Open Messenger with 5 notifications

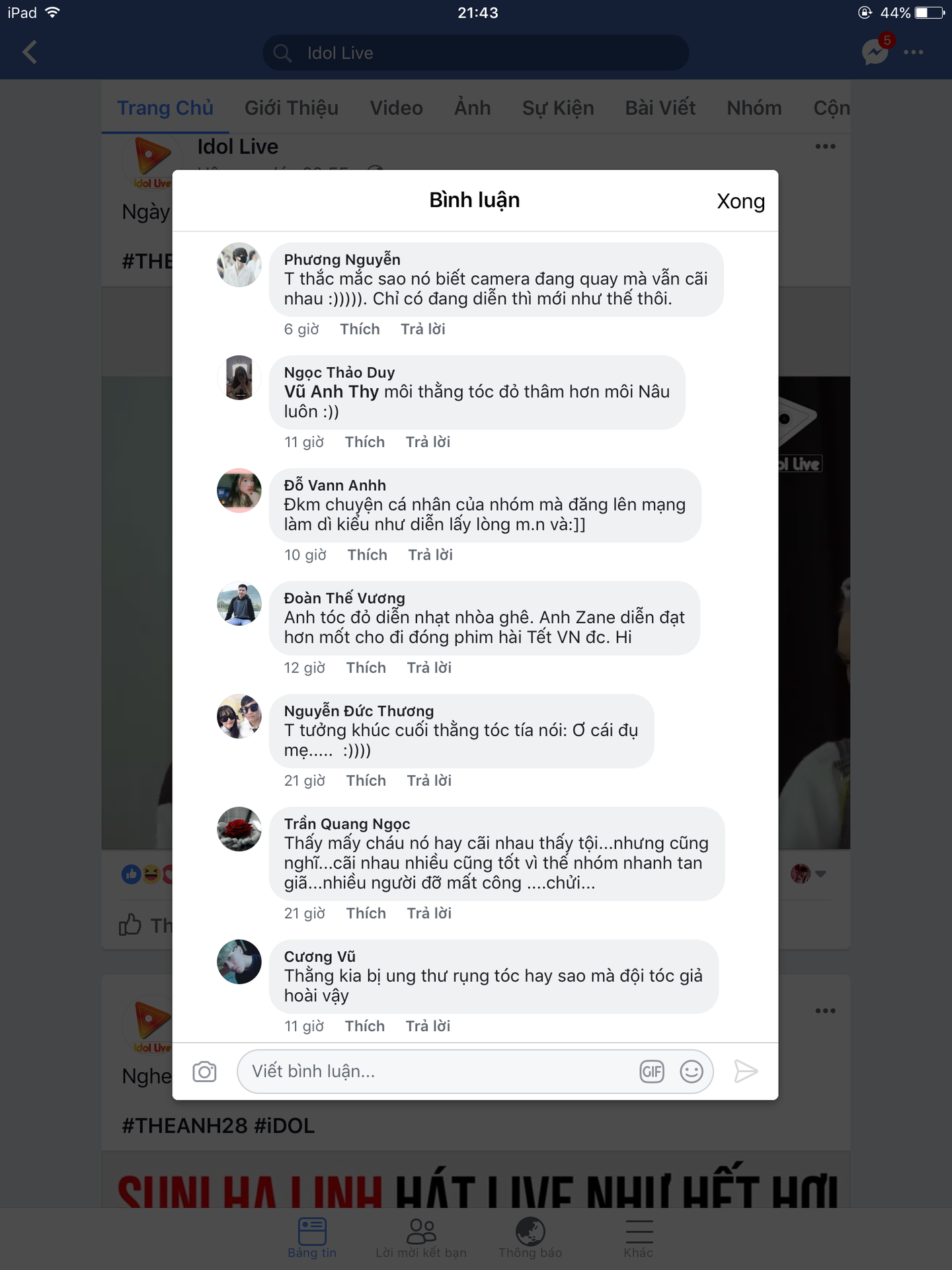pyautogui.click(x=875, y=52)
